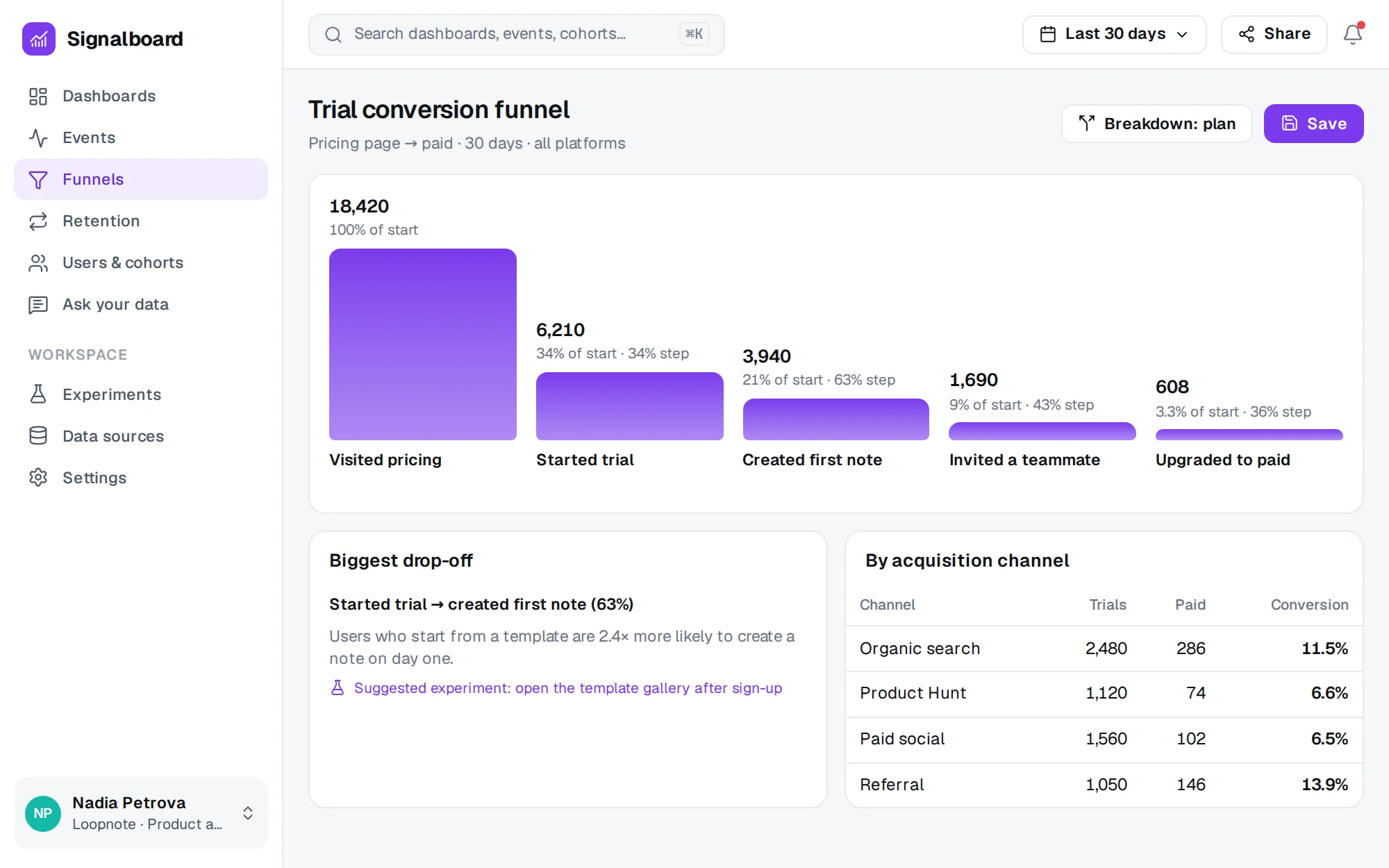
Task: Open Users & cohorts page
Action: coord(141,263)
